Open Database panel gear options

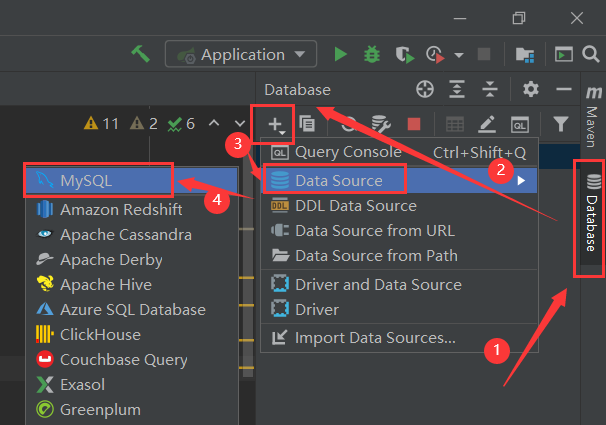tap(531, 89)
